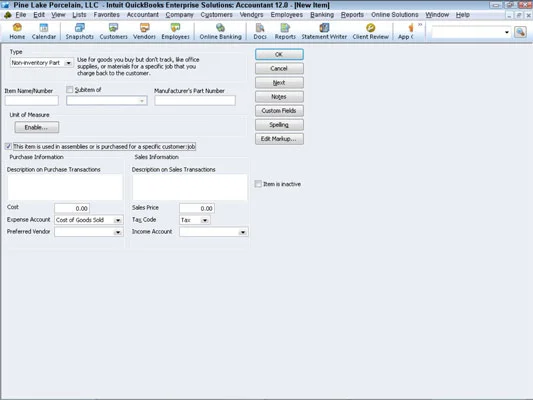The width and height of the screenshot is (533, 400).
Task: Click Next to add another item
Action: 279,83
